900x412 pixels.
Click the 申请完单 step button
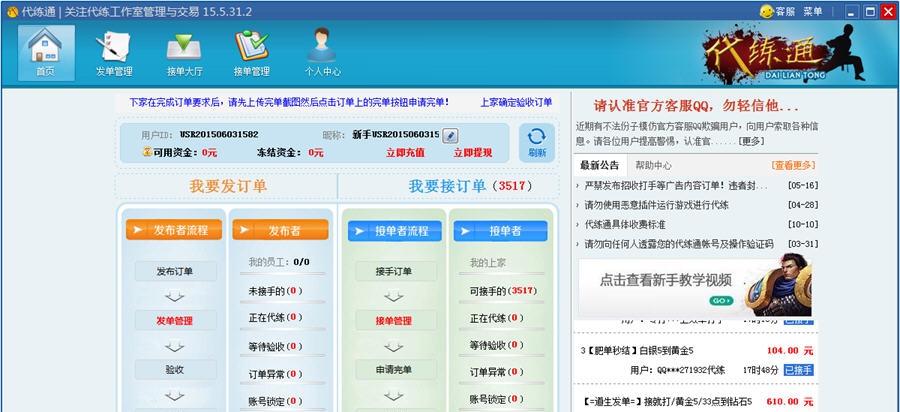tap(395, 370)
